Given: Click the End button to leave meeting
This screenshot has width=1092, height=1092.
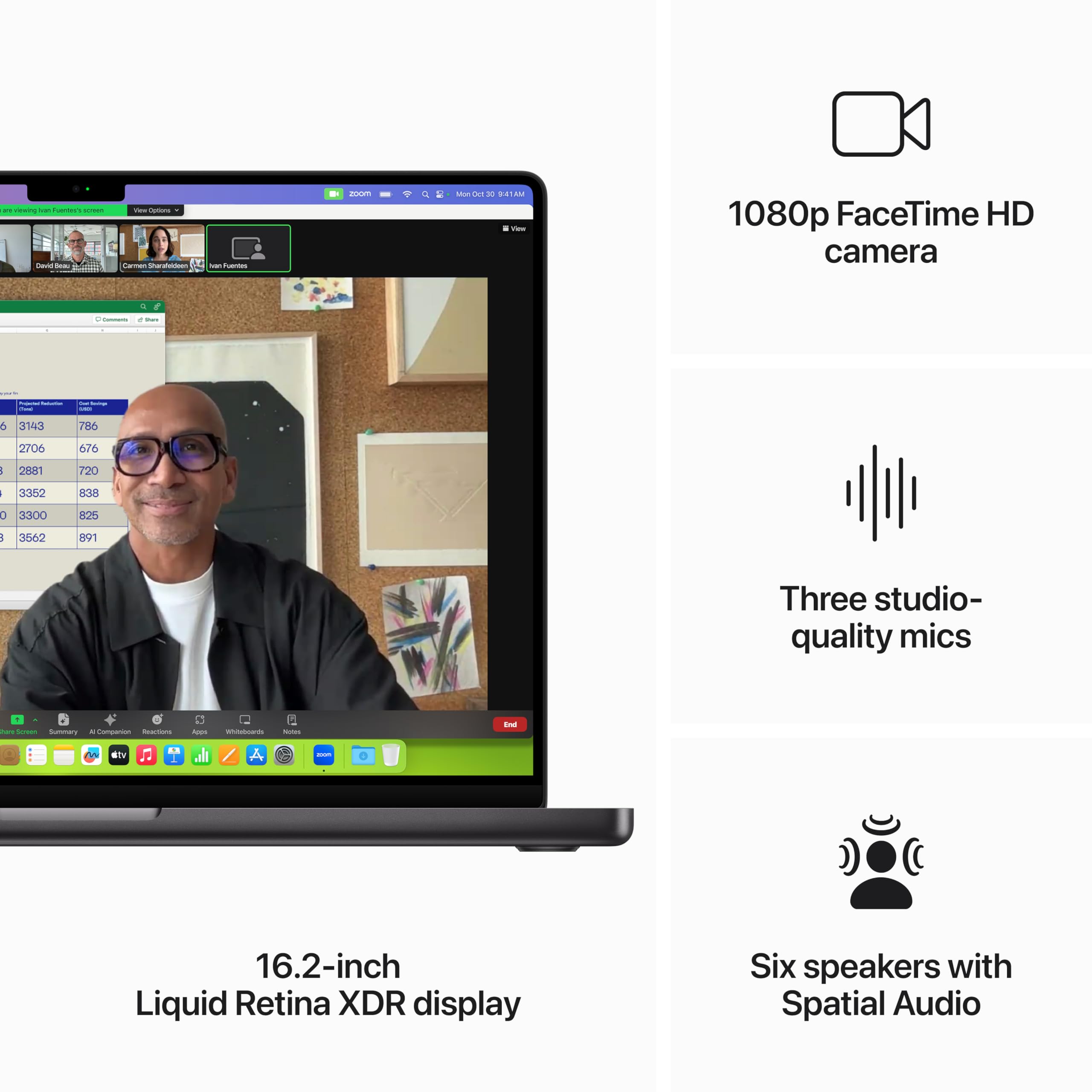Looking at the screenshot, I should pos(510,724).
